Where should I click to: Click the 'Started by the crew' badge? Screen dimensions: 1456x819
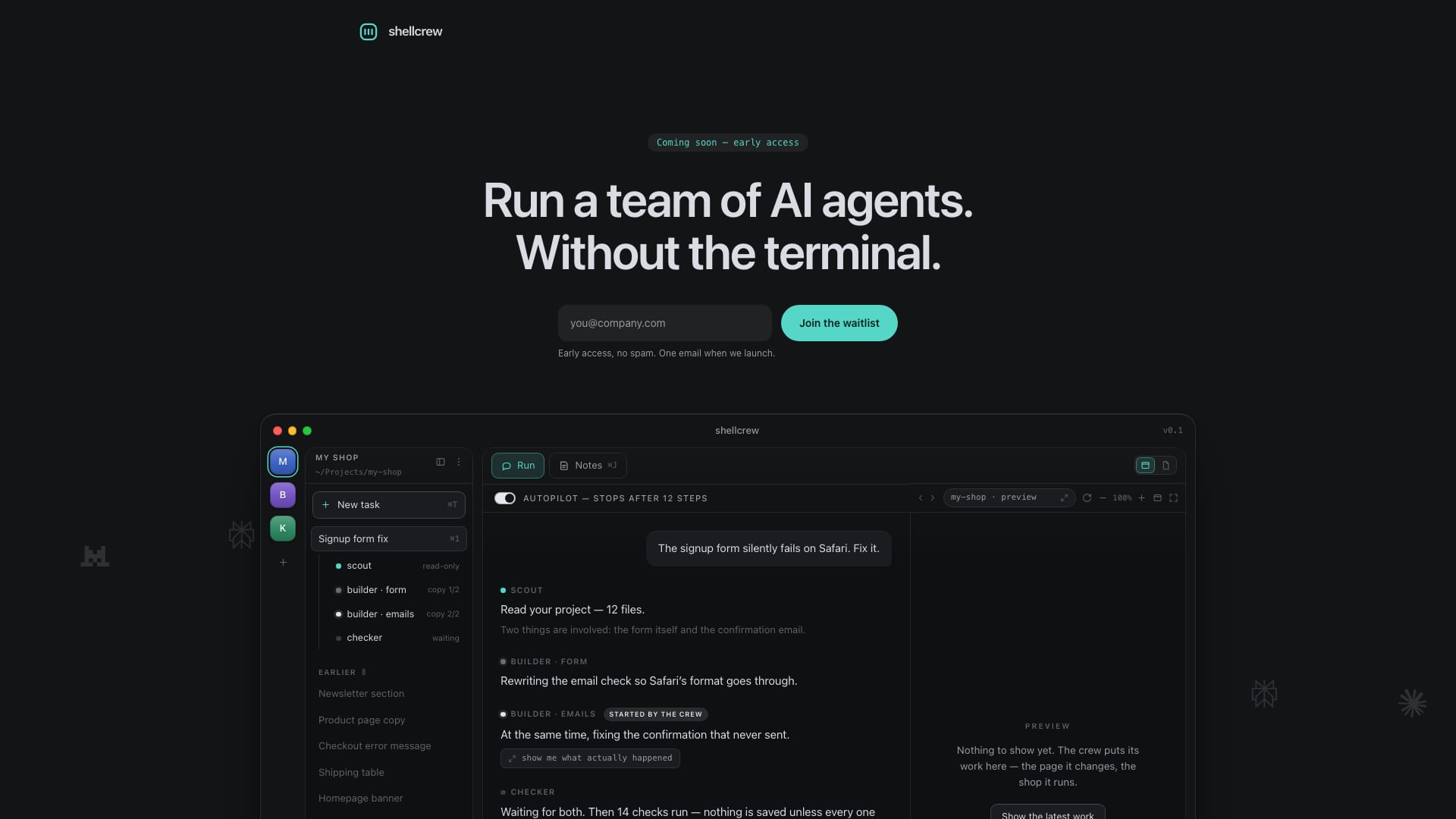click(x=655, y=714)
